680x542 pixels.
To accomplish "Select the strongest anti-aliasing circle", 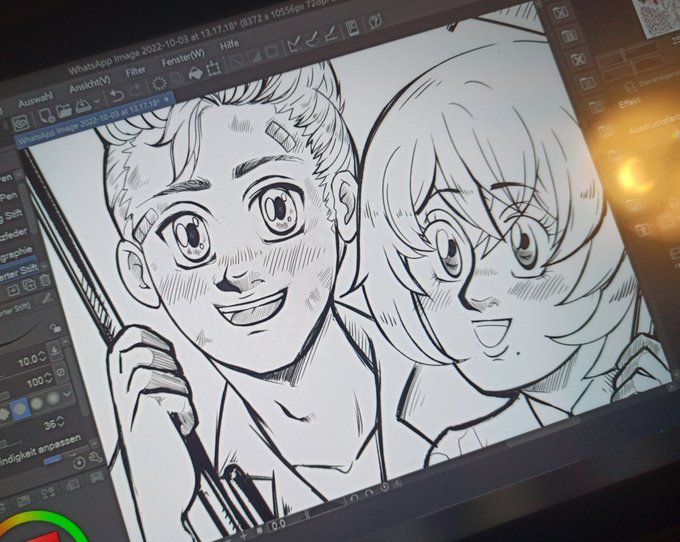I will (x=53, y=398).
